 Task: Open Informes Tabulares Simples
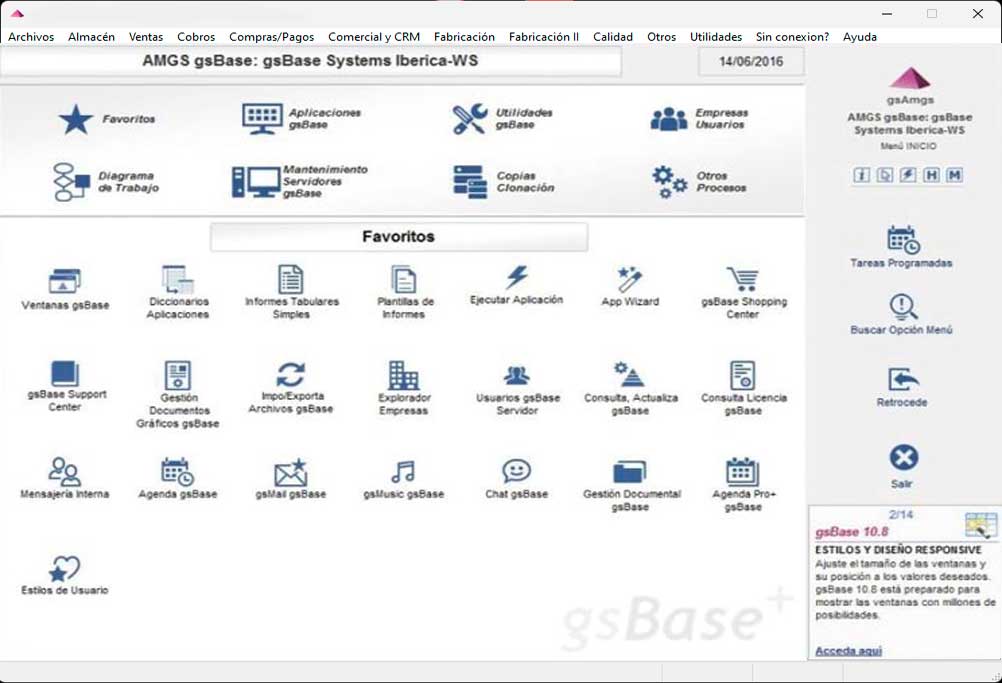(x=291, y=291)
